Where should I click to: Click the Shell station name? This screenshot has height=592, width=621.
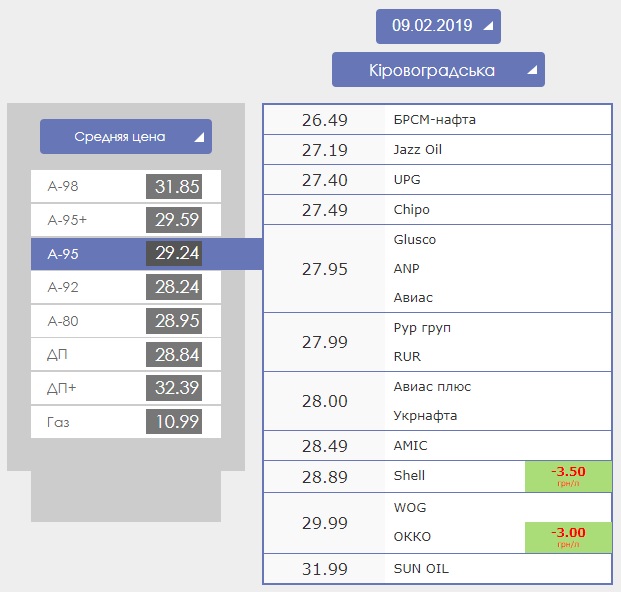pyautogui.click(x=409, y=476)
